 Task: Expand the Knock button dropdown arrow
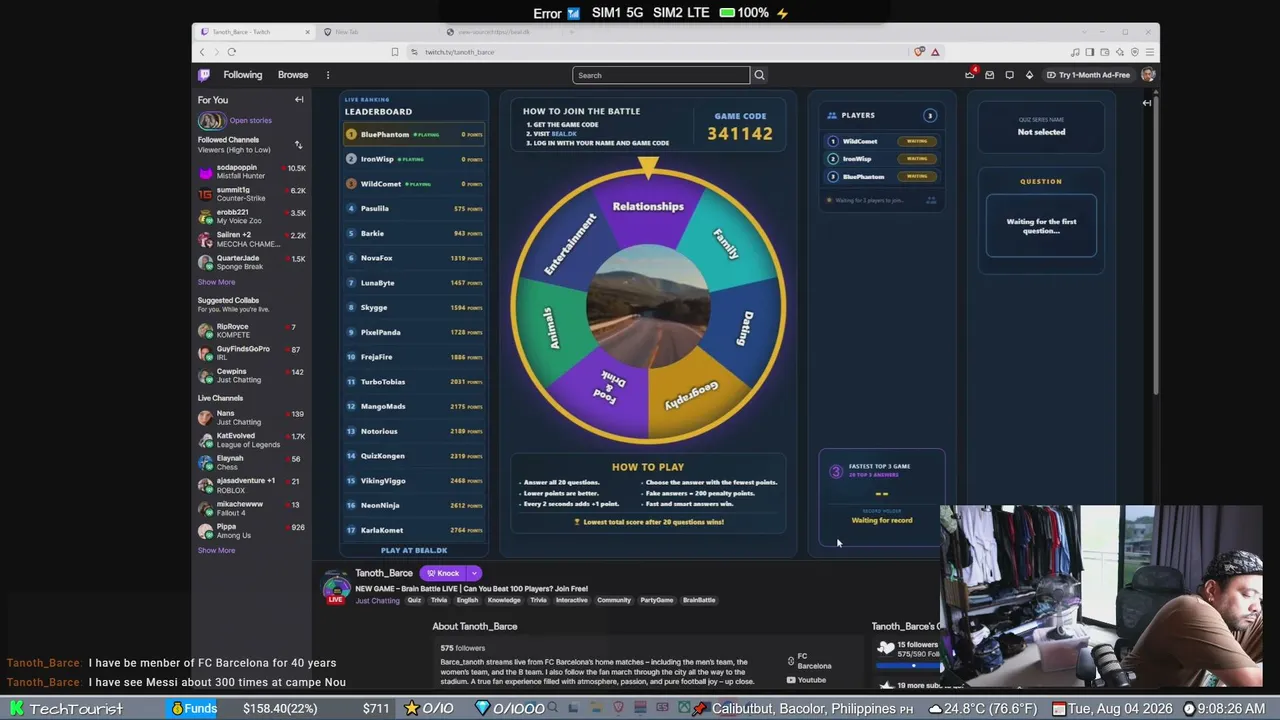474,573
